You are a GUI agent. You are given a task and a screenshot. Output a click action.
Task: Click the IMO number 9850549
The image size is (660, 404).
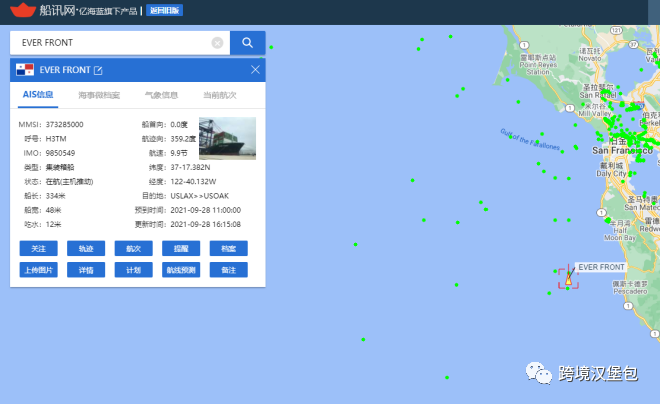coord(60,153)
